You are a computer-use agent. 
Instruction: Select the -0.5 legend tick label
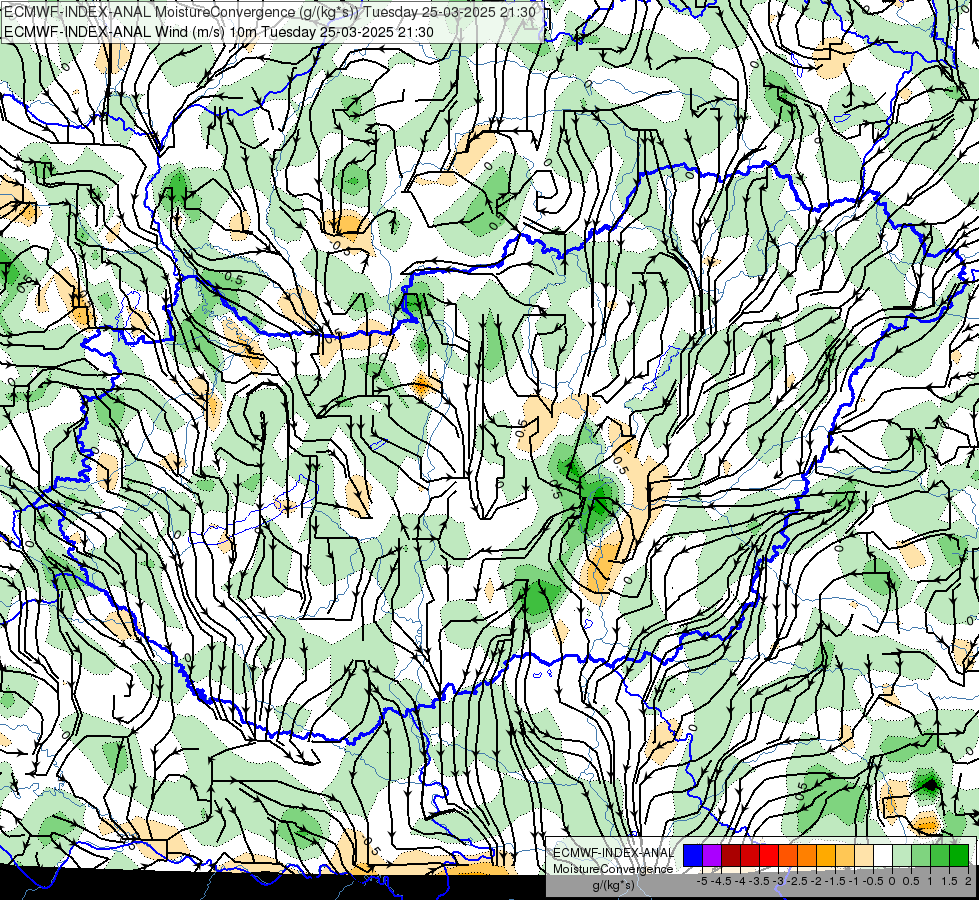[873, 881]
